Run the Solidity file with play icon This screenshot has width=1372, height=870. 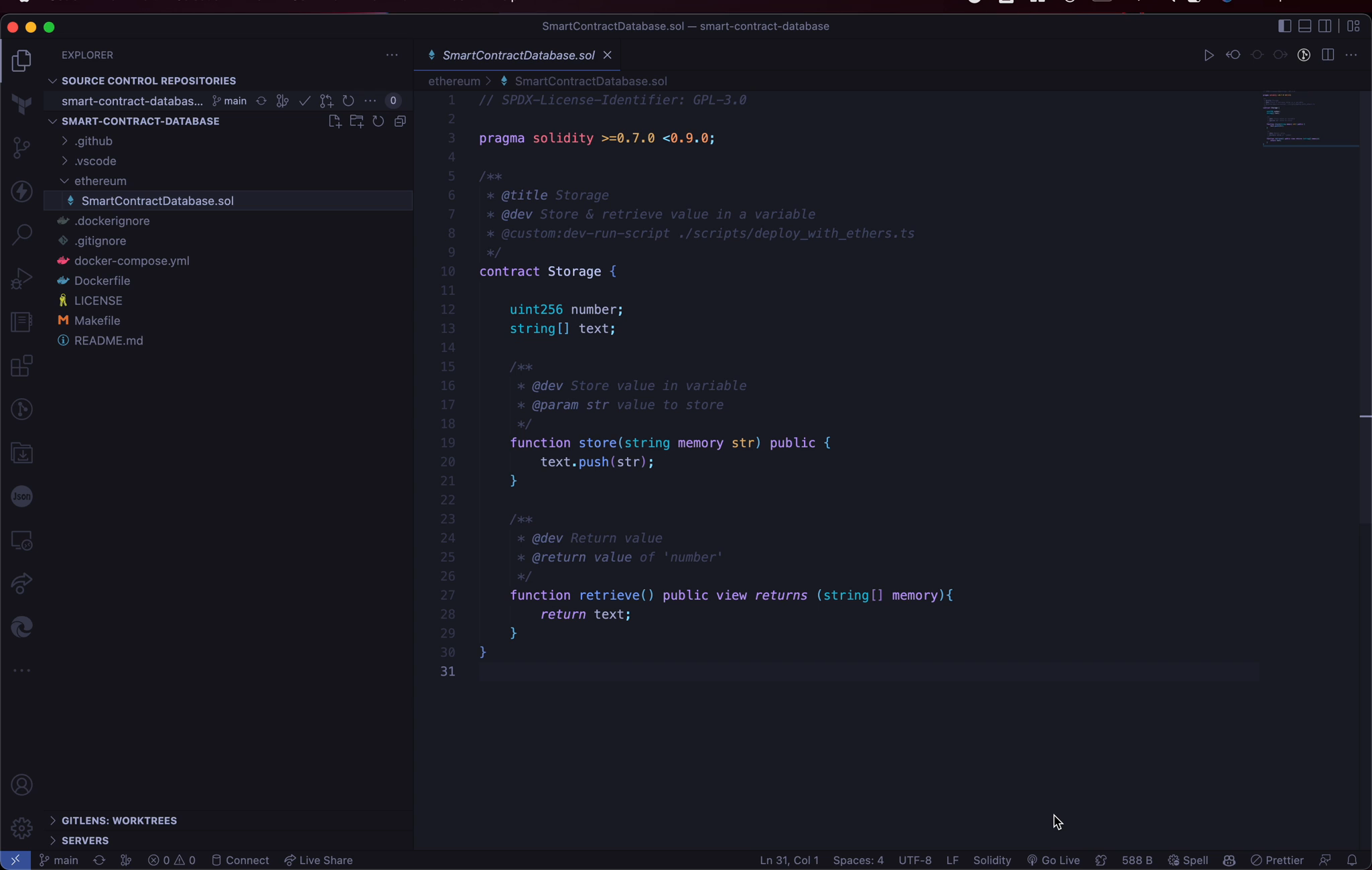click(1209, 56)
